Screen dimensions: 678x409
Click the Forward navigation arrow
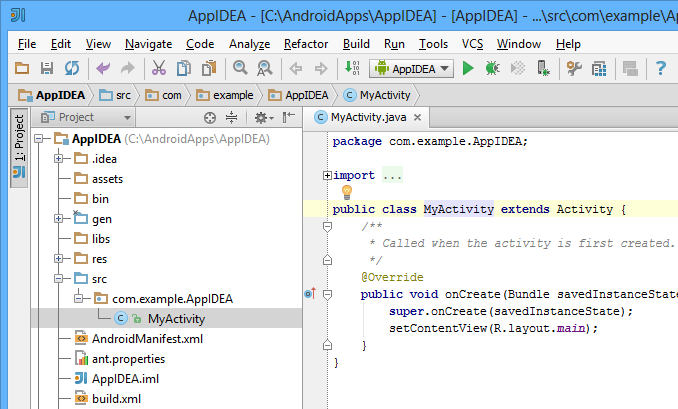coord(321,68)
